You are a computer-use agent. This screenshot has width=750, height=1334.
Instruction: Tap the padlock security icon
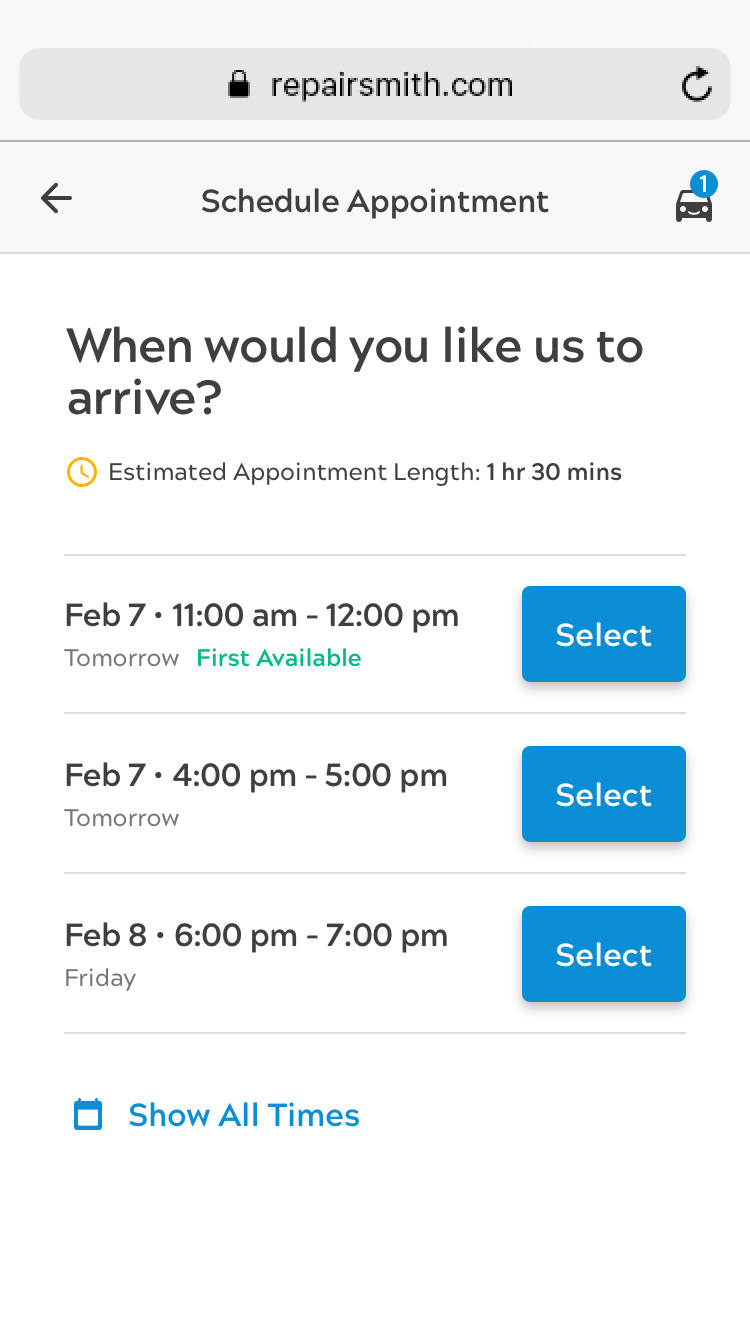click(238, 85)
